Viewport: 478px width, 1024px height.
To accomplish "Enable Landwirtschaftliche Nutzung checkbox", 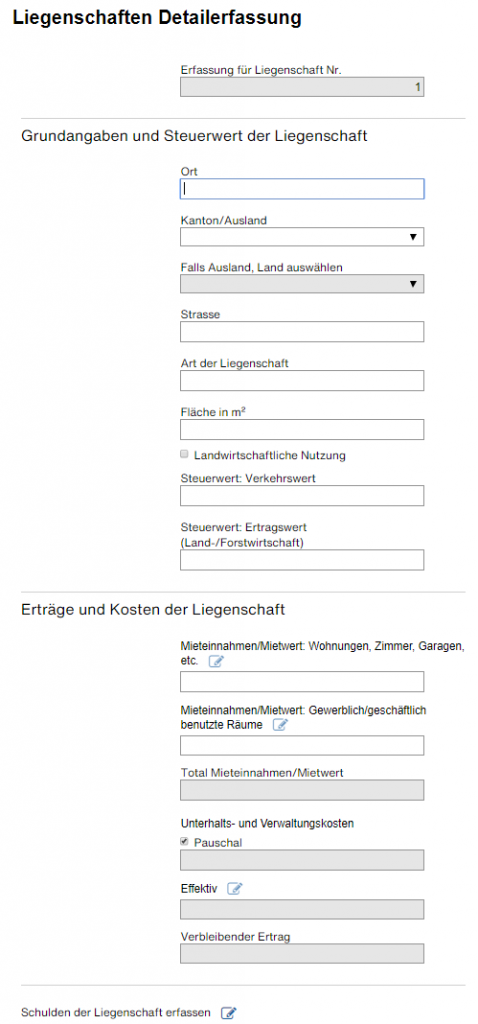I will click(185, 454).
